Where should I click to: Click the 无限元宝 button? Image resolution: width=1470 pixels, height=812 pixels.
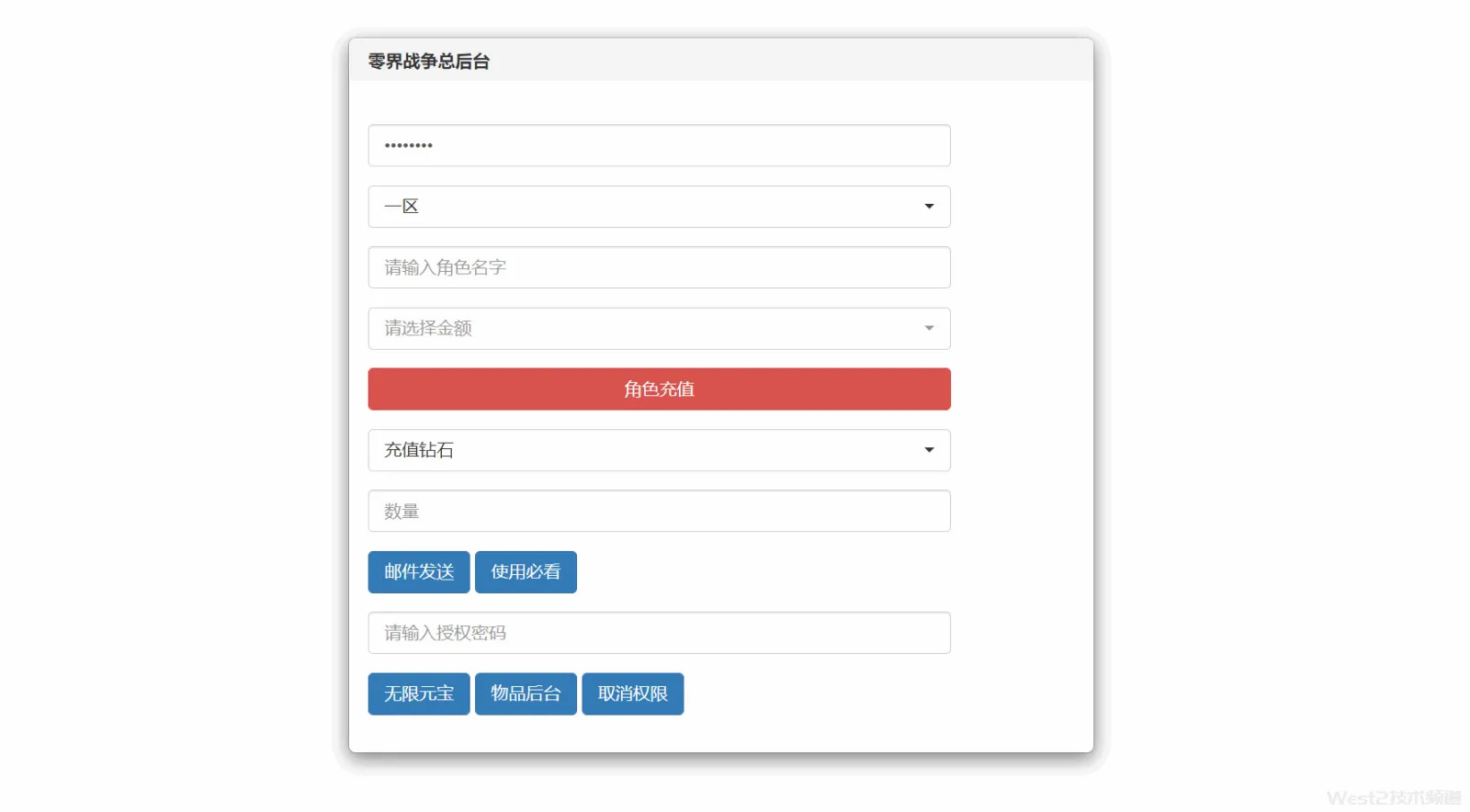(419, 694)
